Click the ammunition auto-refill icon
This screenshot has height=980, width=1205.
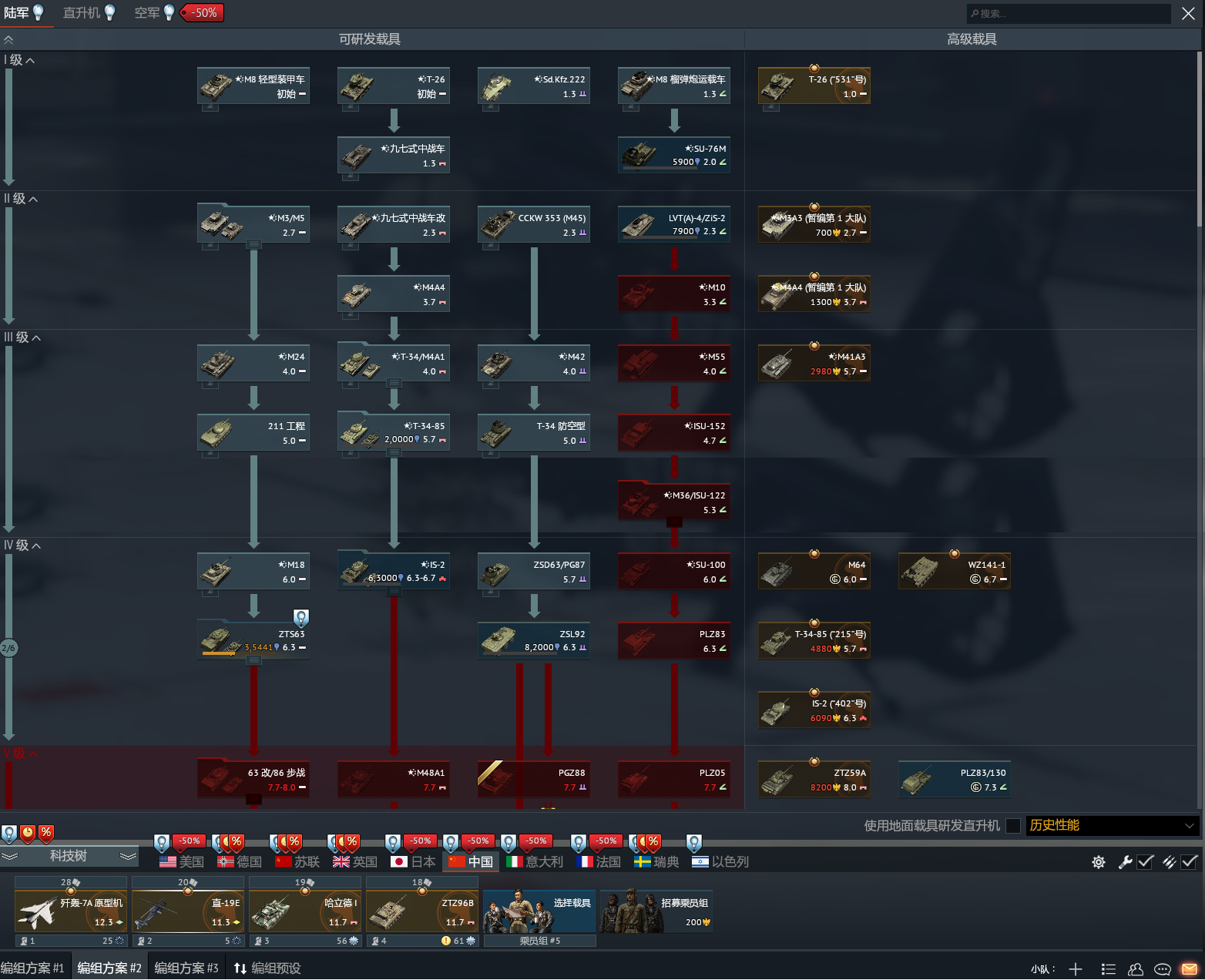(1169, 862)
